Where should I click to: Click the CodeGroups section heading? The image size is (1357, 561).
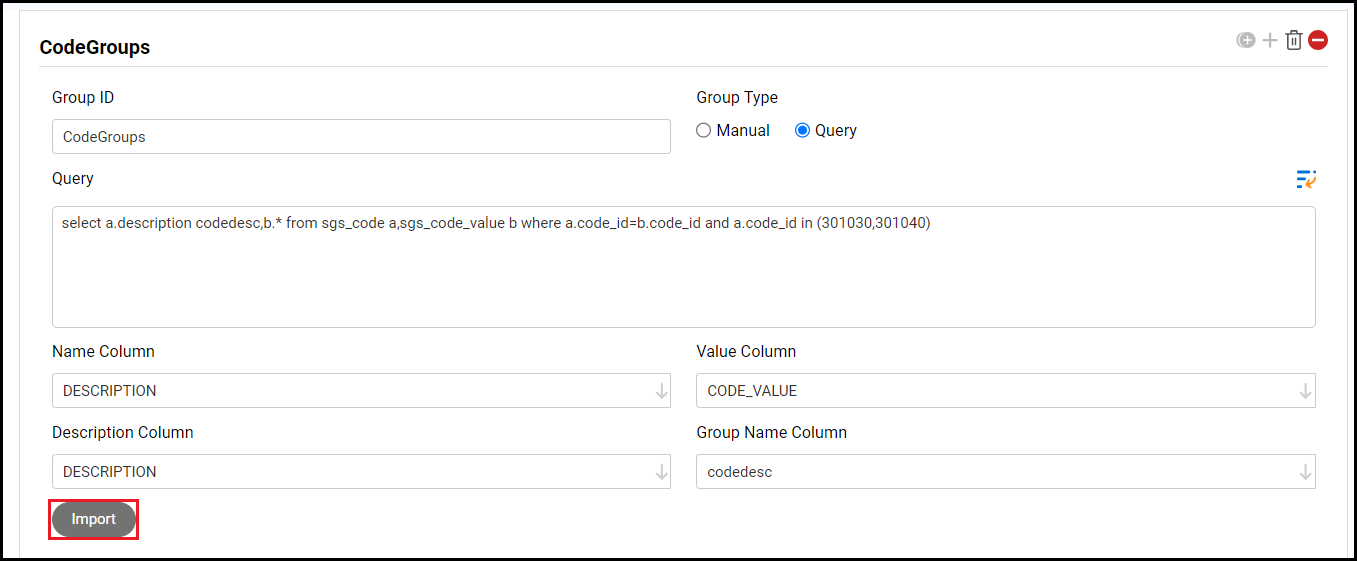tap(95, 47)
